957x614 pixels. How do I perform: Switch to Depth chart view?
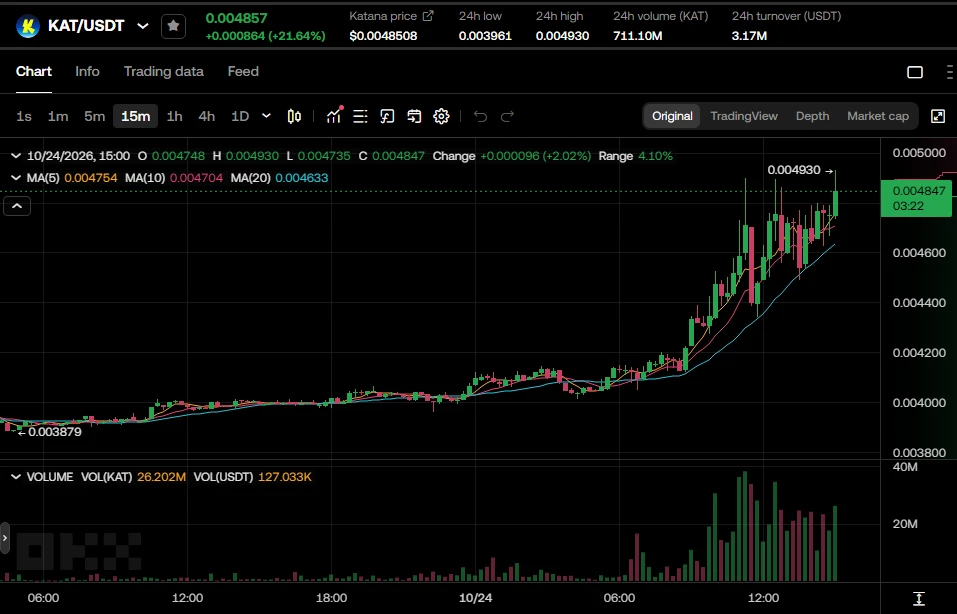point(812,116)
